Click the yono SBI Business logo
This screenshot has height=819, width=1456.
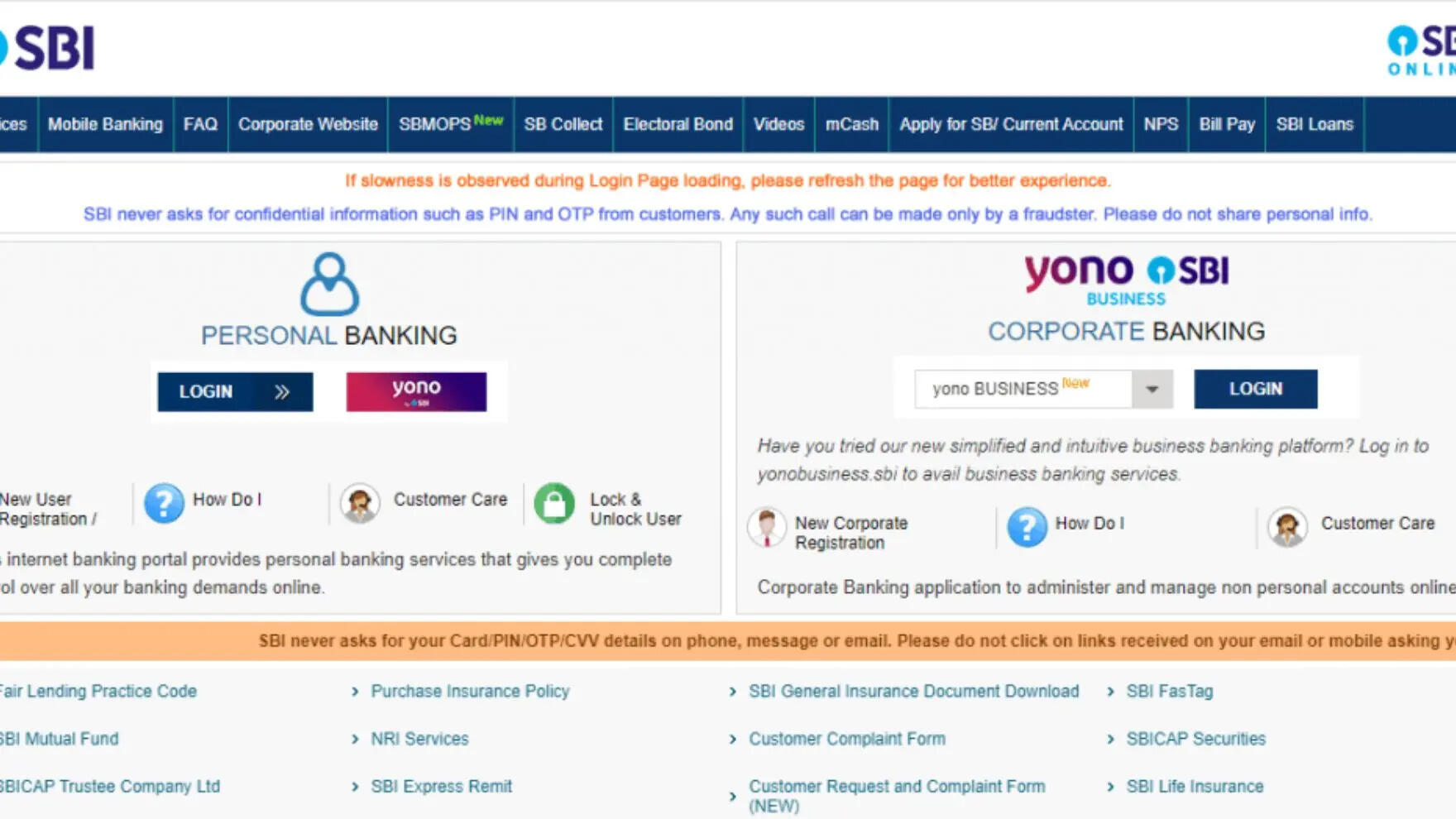tap(1126, 280)
